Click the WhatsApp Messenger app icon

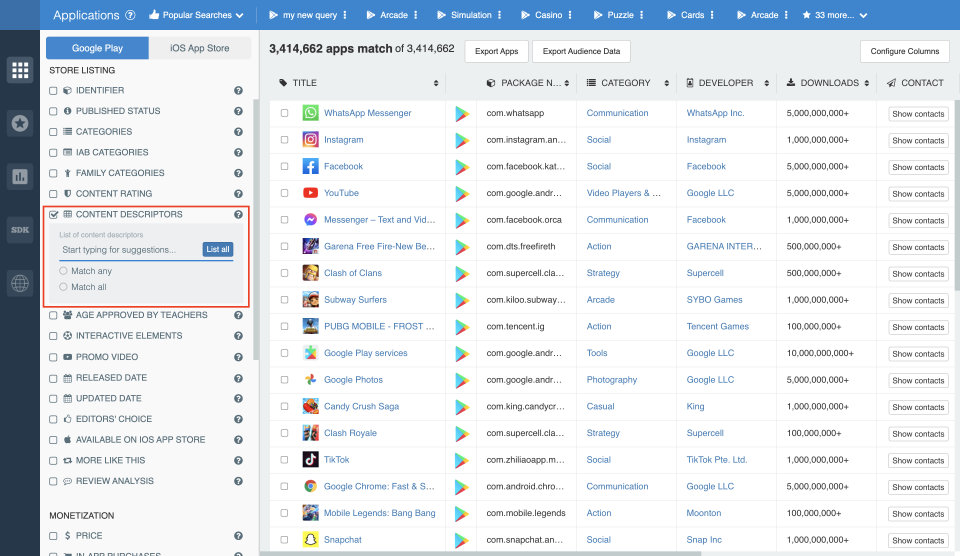point(310,113)
